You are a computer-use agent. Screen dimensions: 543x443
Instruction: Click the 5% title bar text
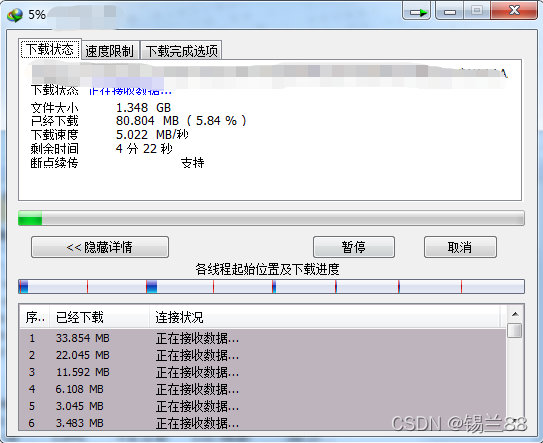37,15
